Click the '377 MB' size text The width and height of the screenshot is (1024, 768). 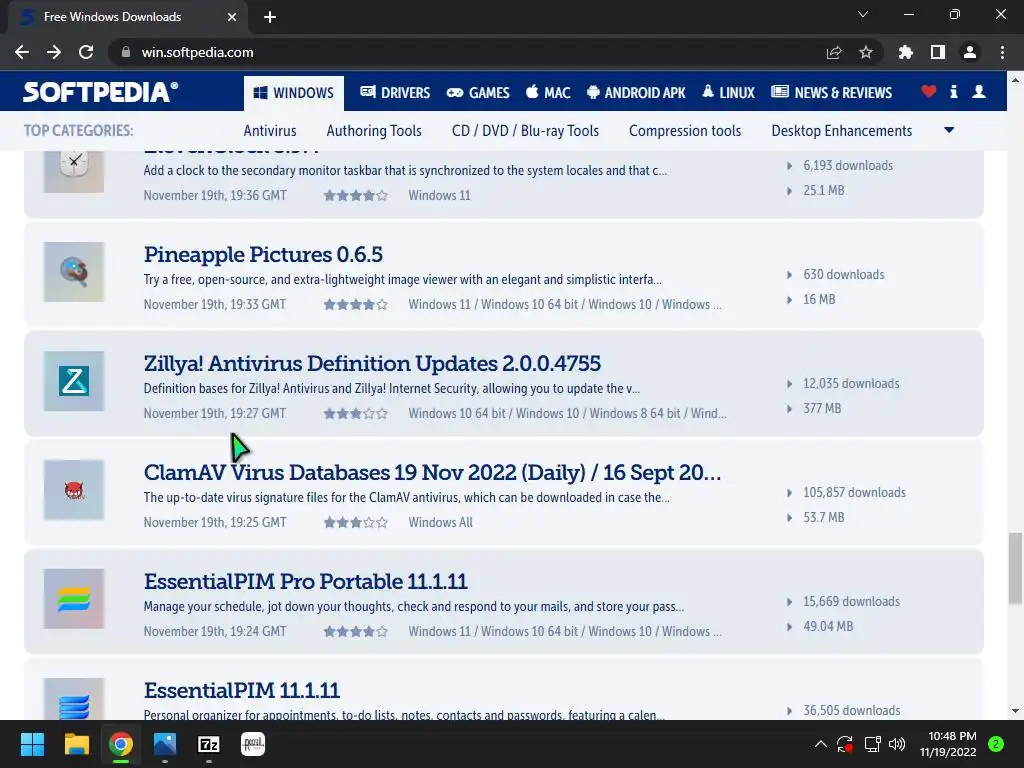coord(822,408)
